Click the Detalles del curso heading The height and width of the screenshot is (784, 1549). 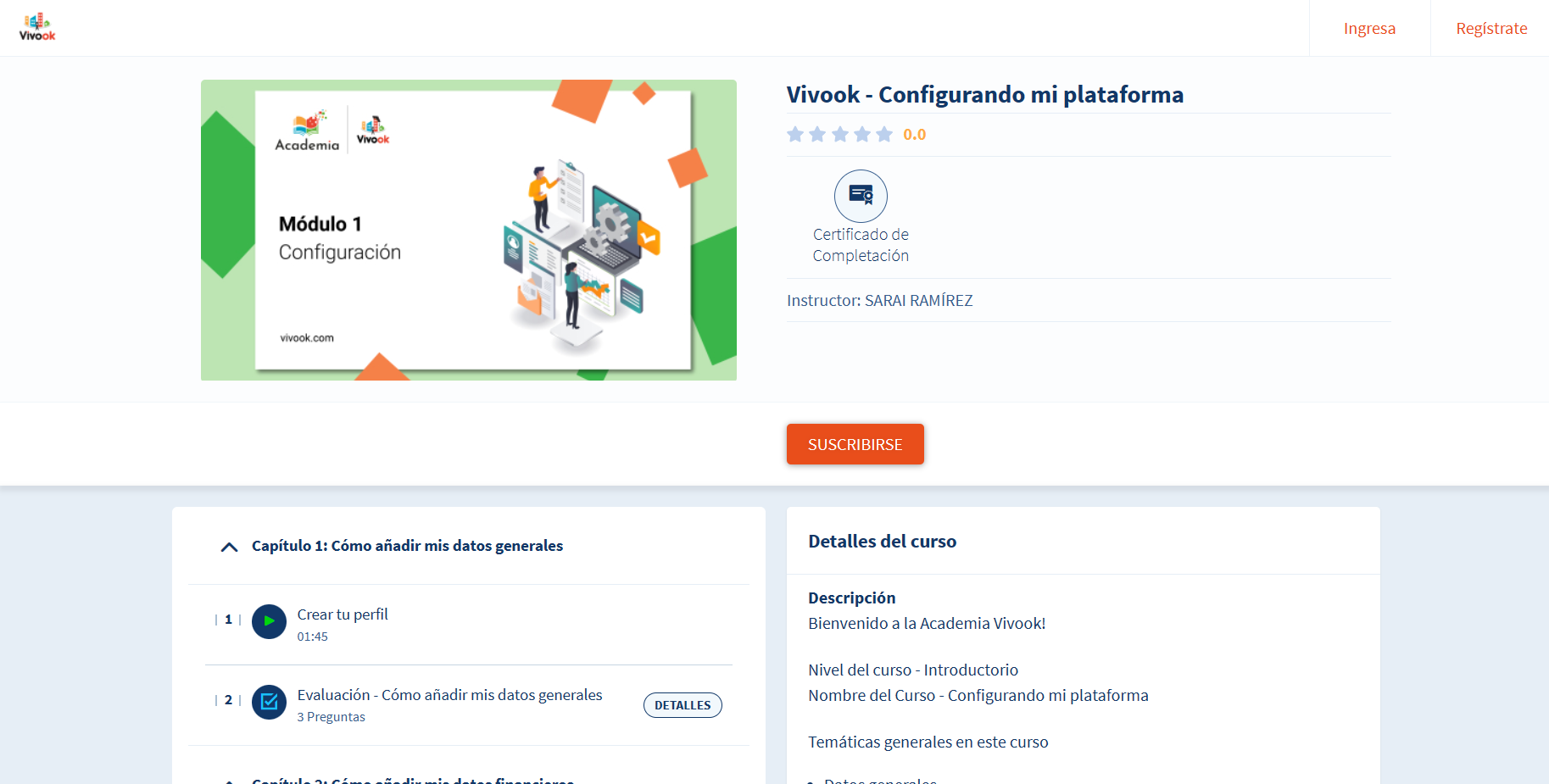click(883, 542)
